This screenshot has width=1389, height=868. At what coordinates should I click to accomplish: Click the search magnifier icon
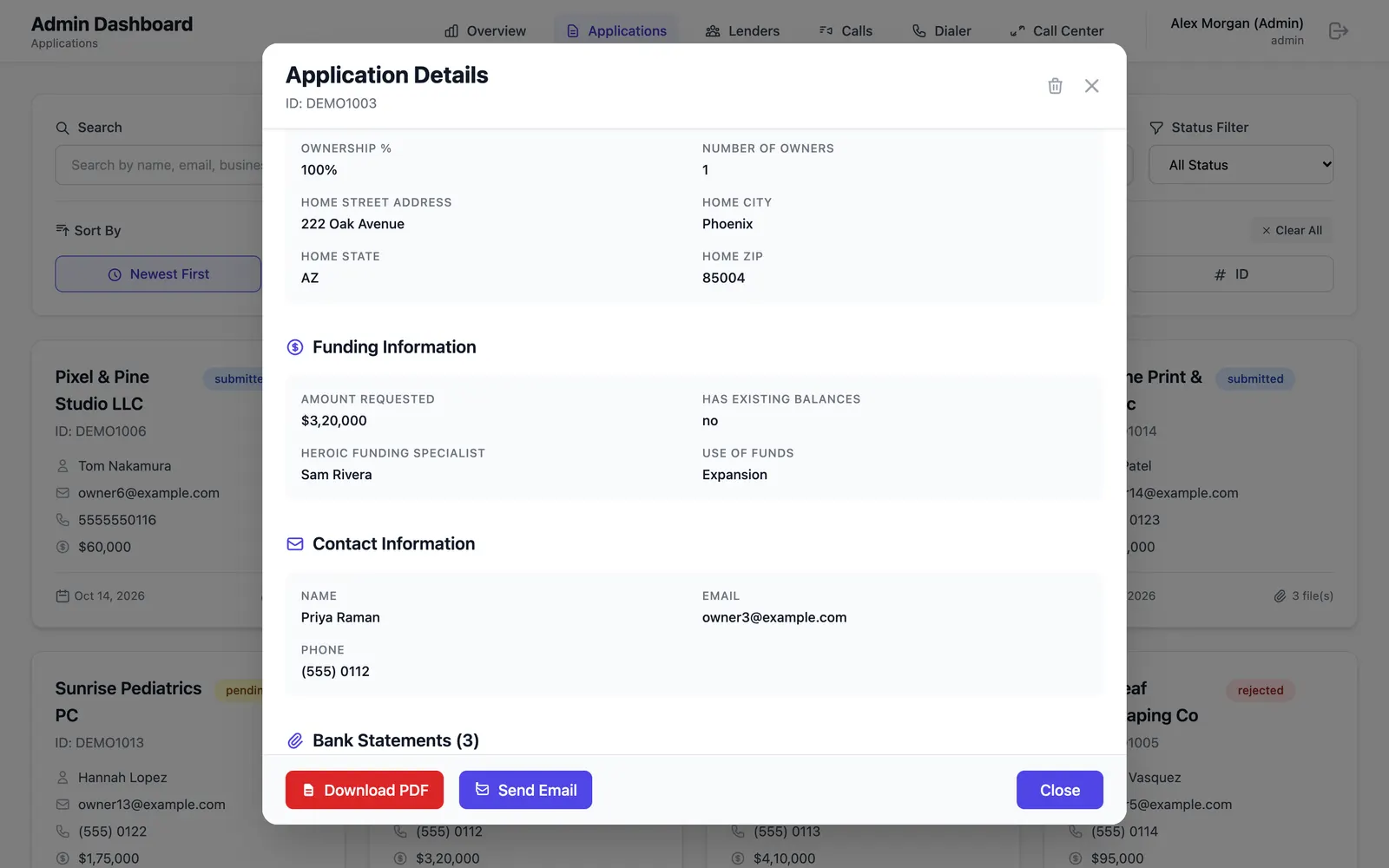coord(63,128)
